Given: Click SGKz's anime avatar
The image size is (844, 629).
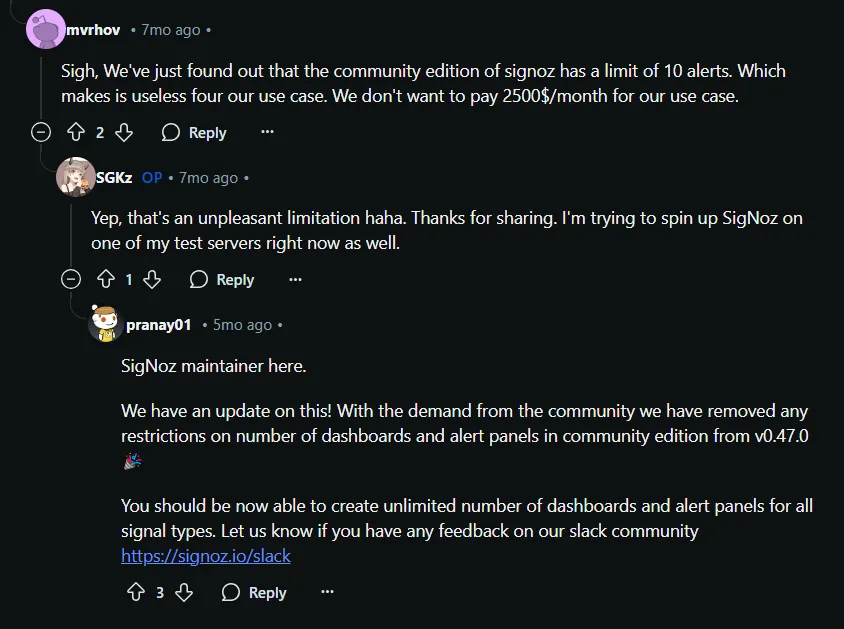Looking at the screenshot, I should click(x=75, y=177).
